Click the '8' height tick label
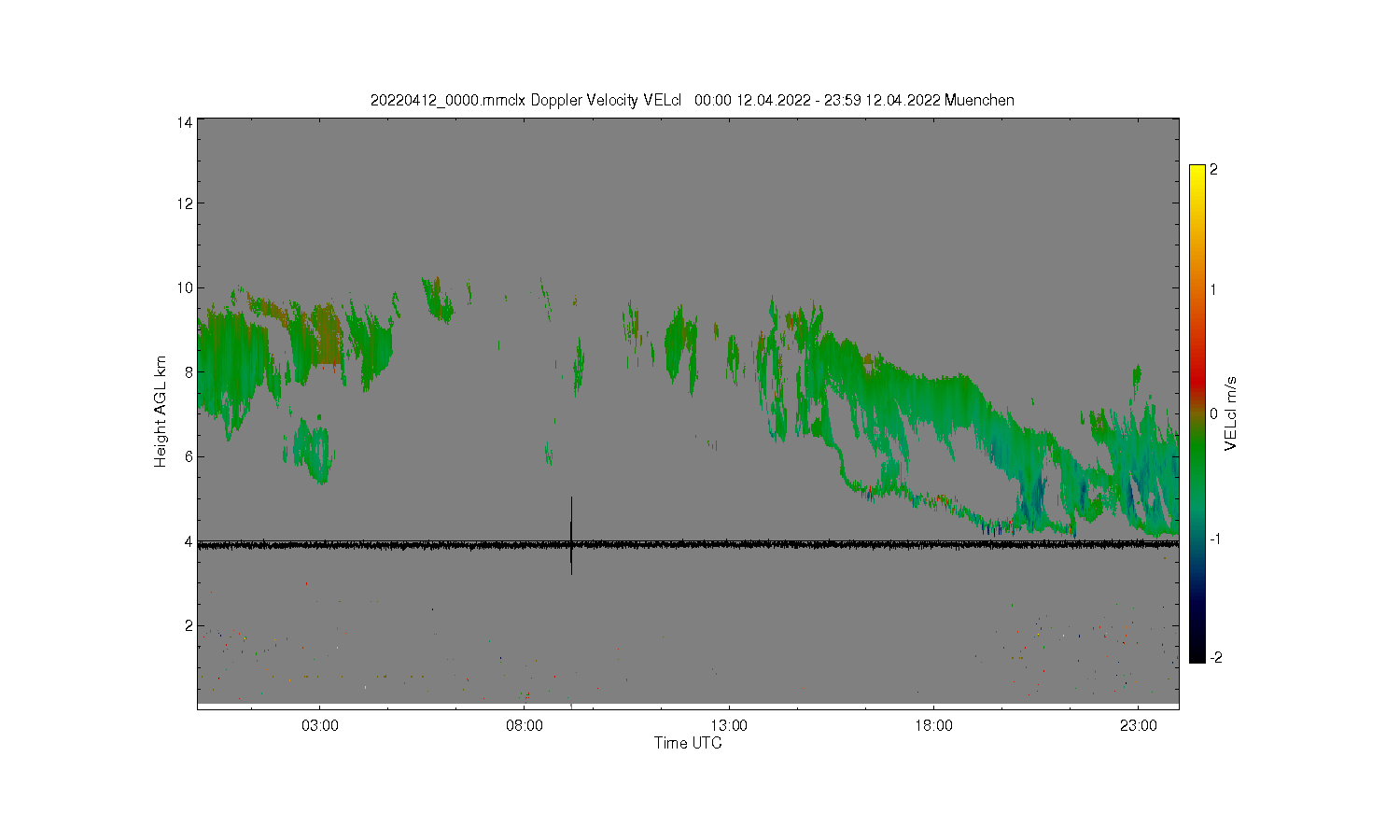The image size is (1400, 840). pyautogui.click(x=189, y=372)
